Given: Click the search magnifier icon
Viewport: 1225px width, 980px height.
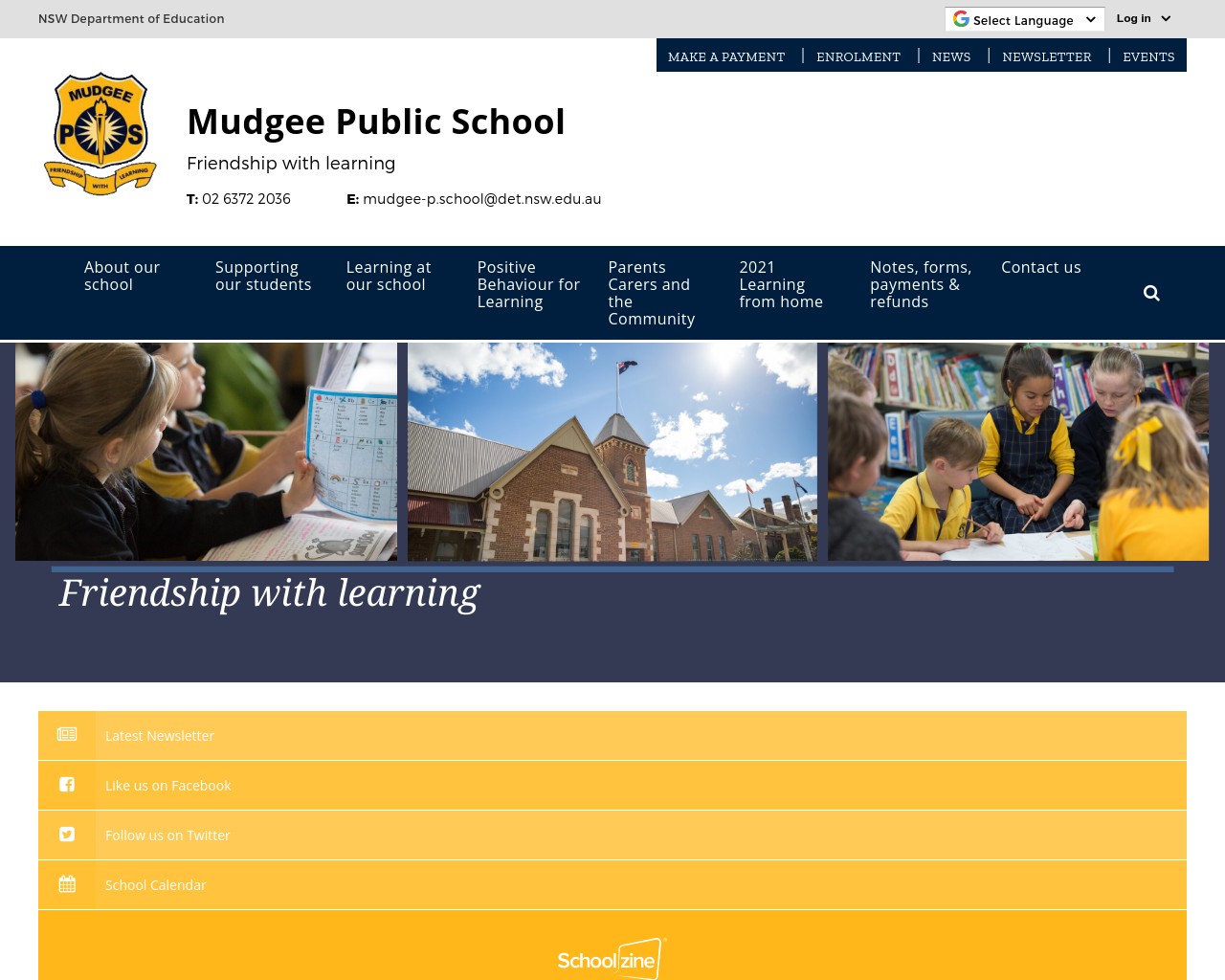Looking at the screenshot, I should (x=1151, y=293).
